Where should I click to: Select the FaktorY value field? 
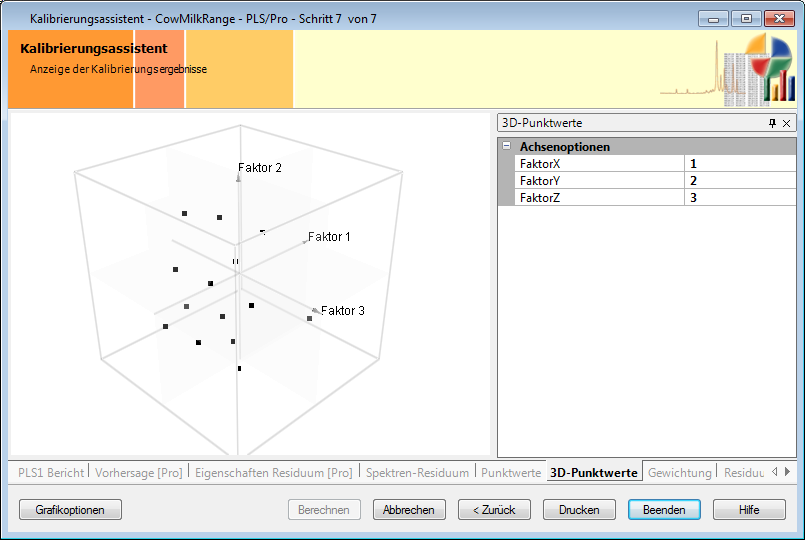click(x=740, y=181)
